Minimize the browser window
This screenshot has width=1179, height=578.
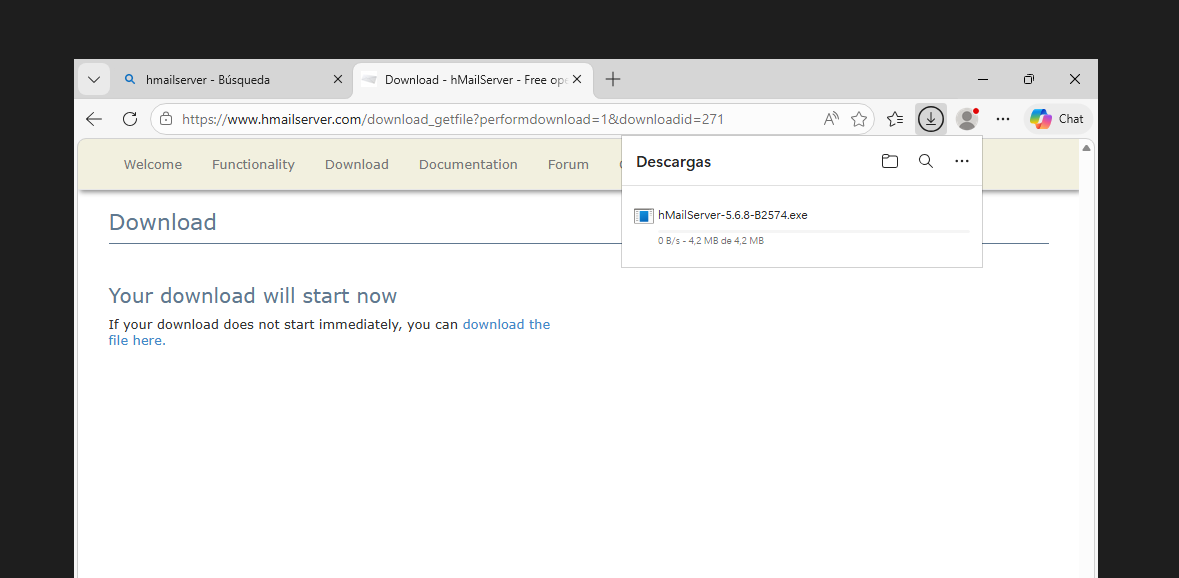[983, 79]
